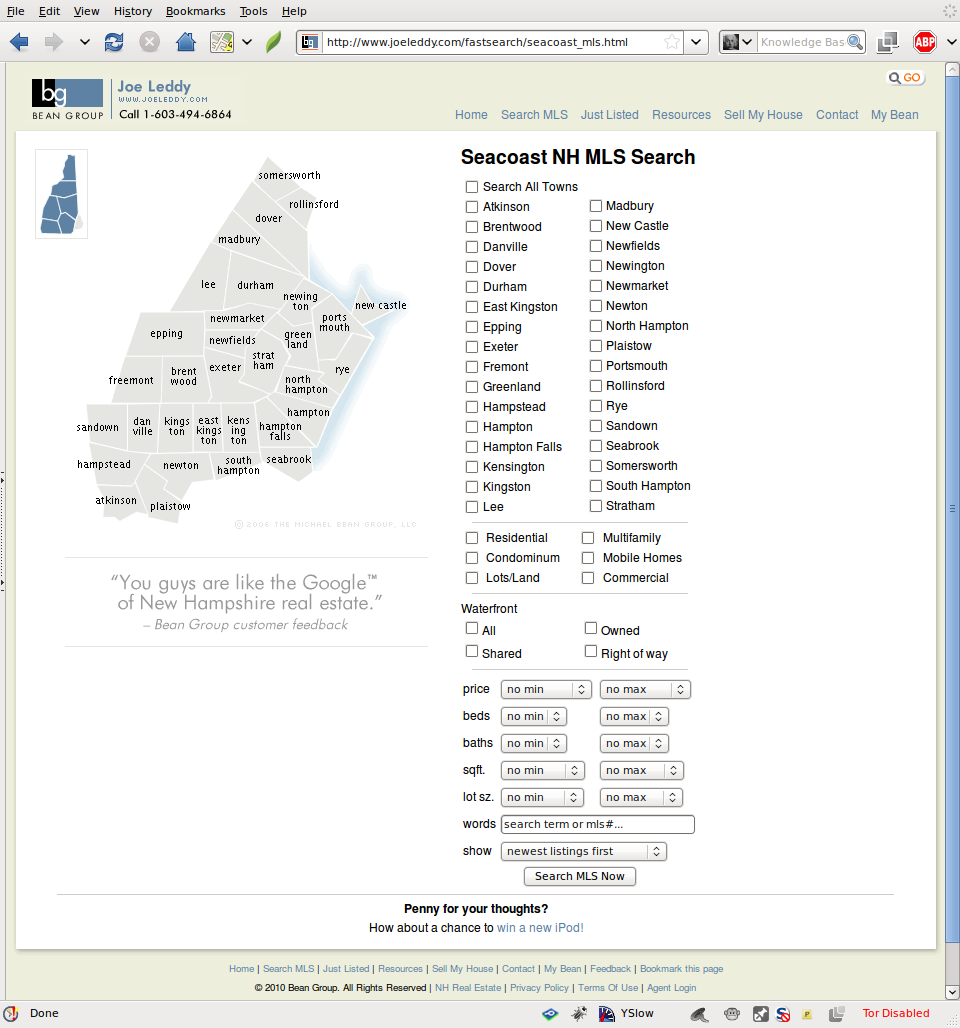Click the Greasemonkey monkey icon in the status bar
This screenshot has width=960, height=1028.
pos(732,1014)
